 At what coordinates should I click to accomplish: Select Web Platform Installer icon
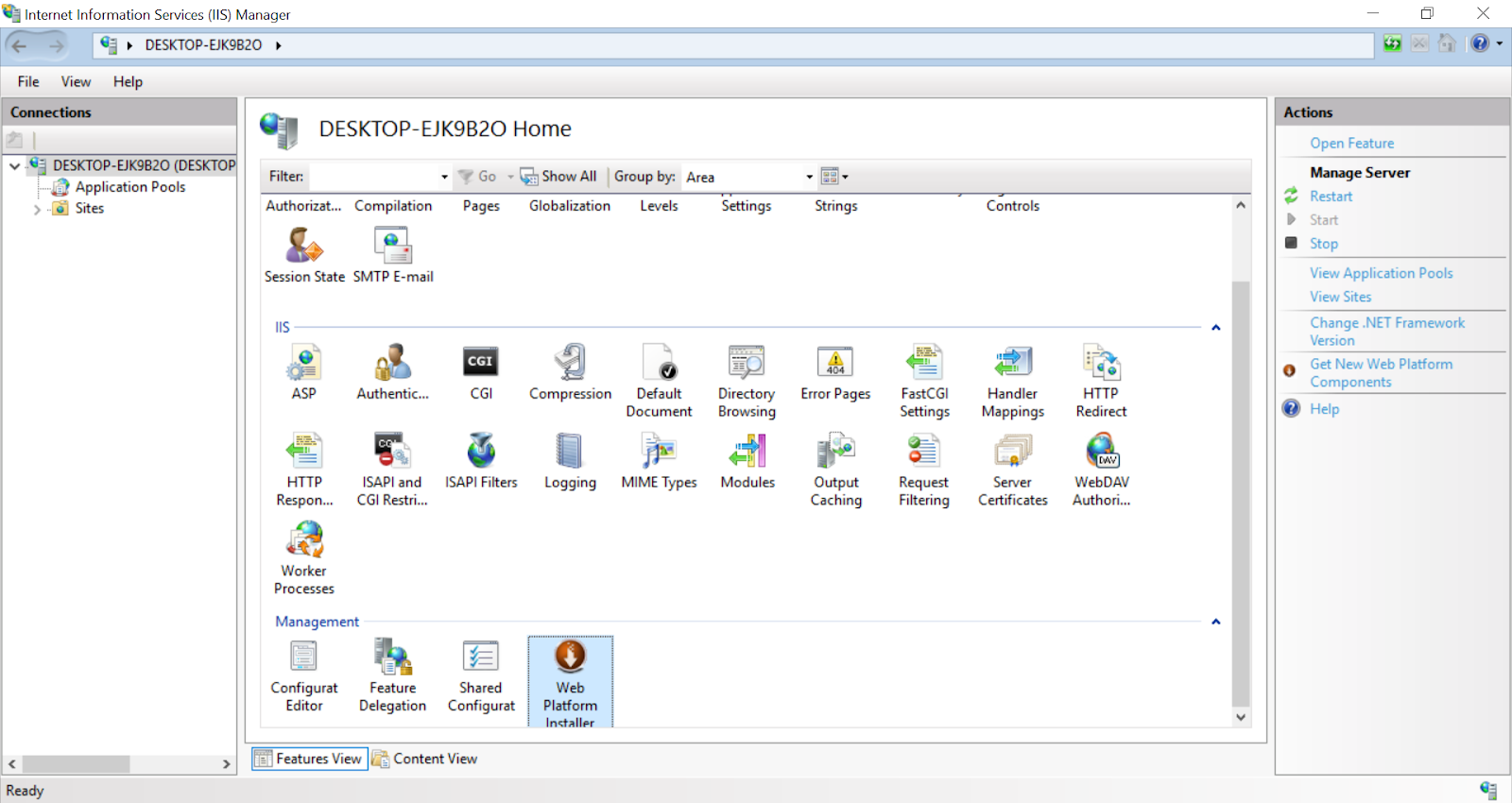(x=570, y=681)
